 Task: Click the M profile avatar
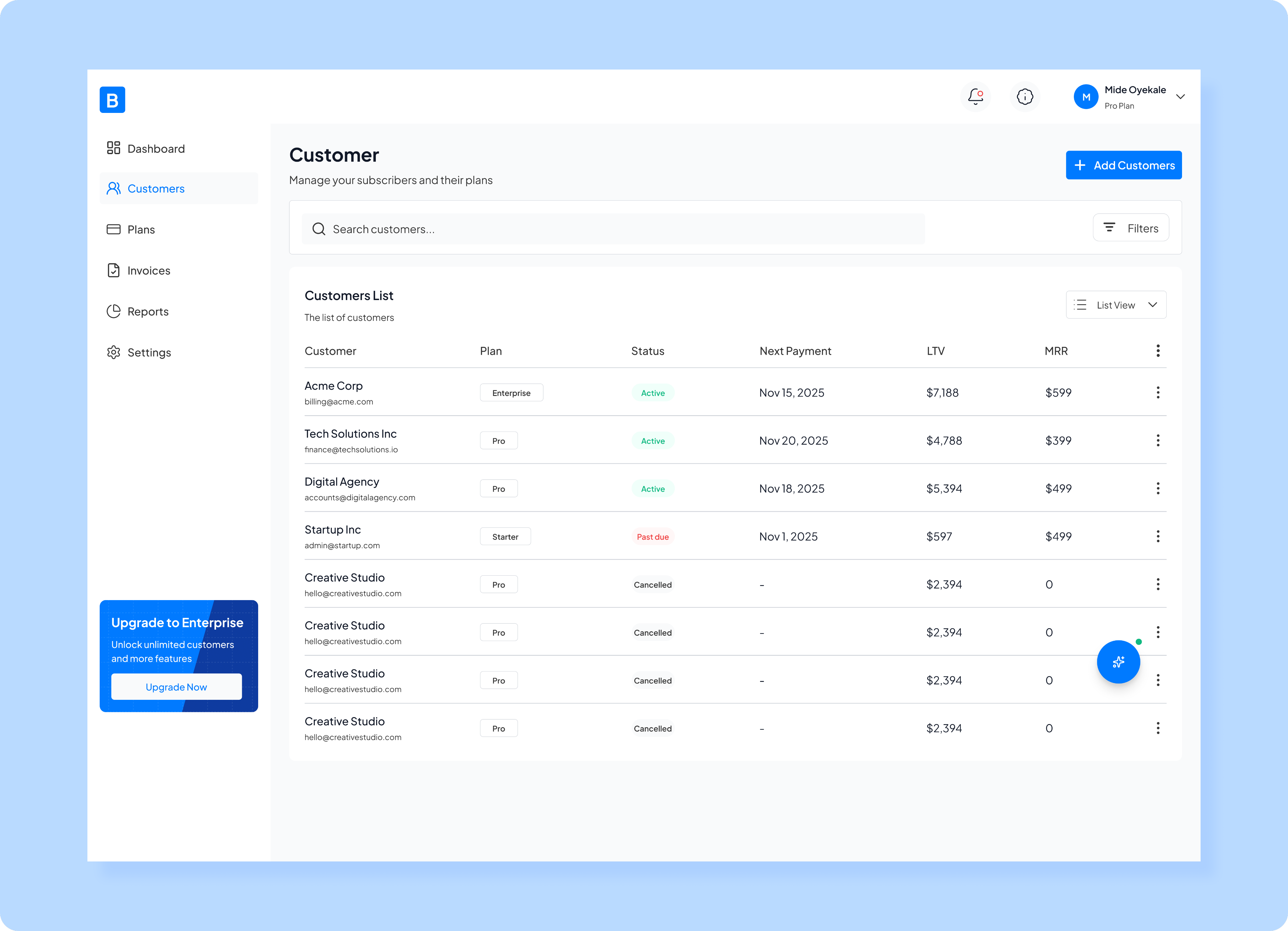pyautogui.click(x=1085, y=97)
